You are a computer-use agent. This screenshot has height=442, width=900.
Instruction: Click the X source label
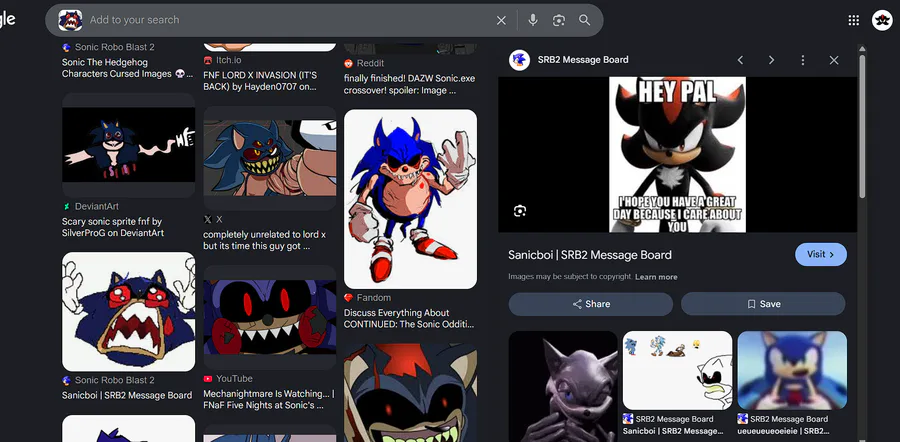pyautogui.click(x=219, y=219)
